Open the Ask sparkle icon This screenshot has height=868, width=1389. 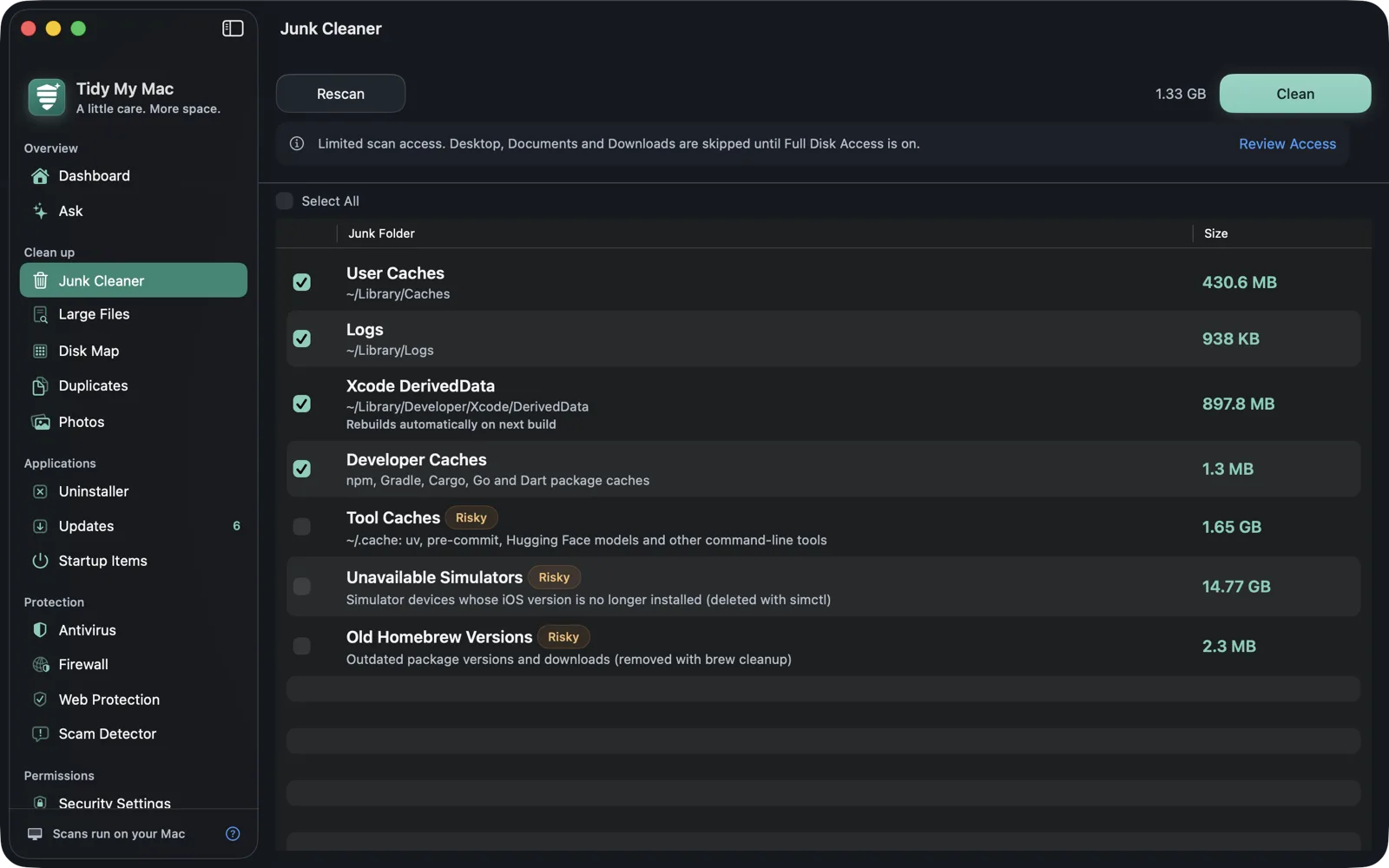click(40, 211)
